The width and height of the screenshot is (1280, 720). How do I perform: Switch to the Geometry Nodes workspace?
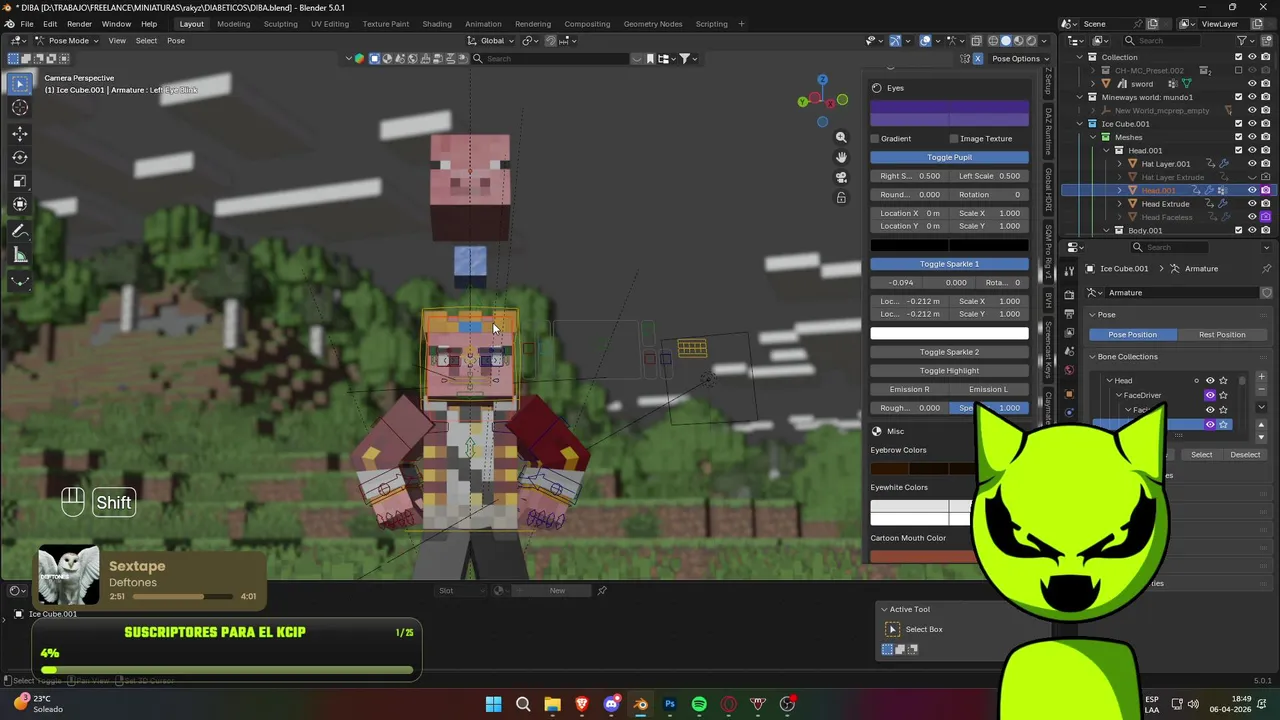coord(653,24)
